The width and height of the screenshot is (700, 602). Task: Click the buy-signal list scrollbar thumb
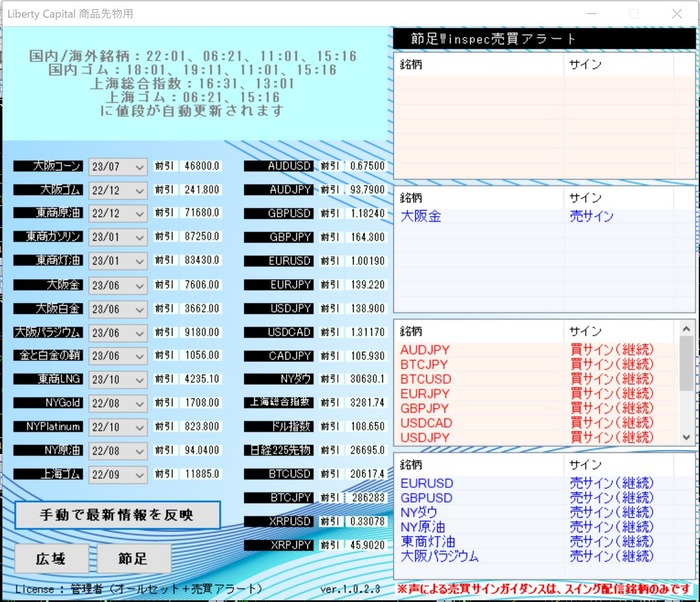pyautogui.click(x=686, y=363)
